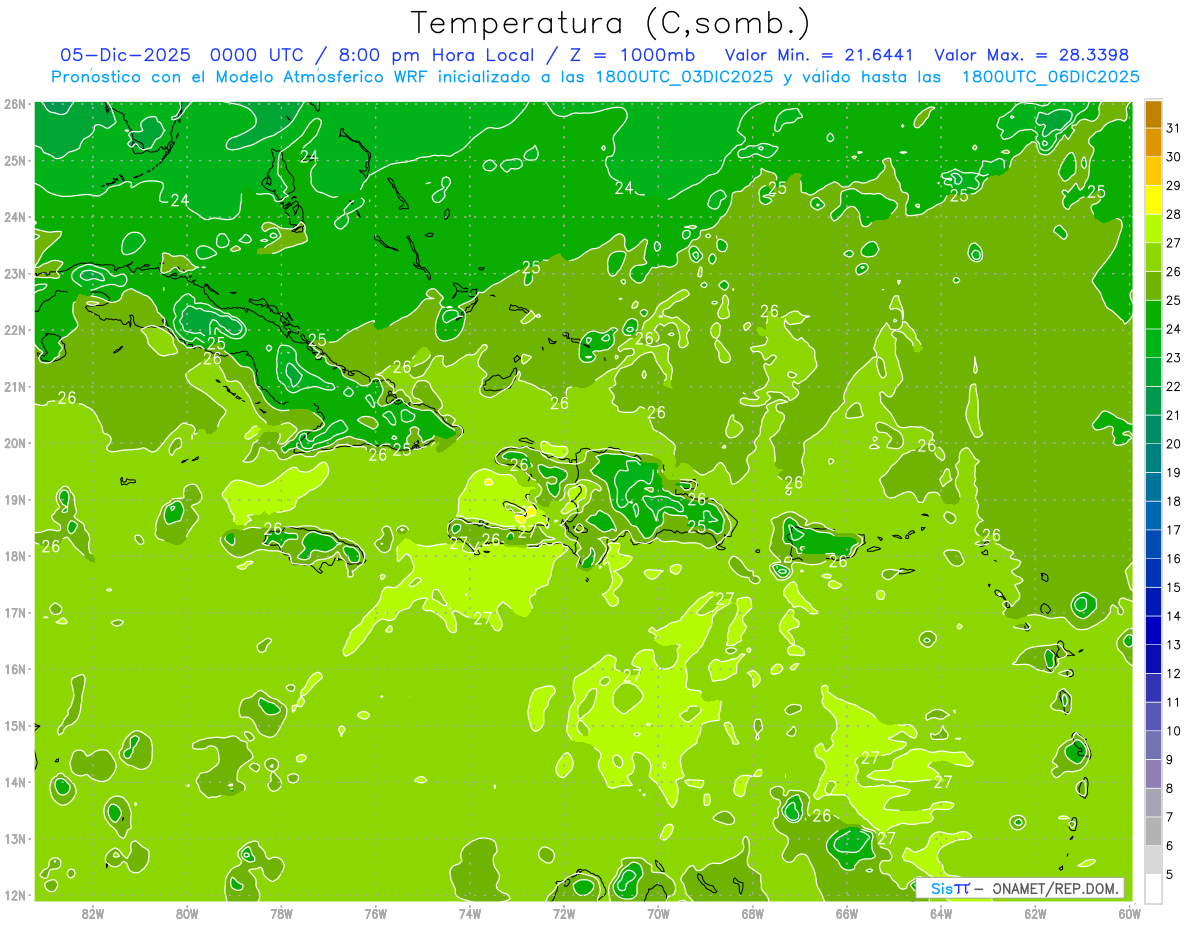Image resolution: width=1200 pixels, height=927 pixels.
Task: Click the 72W longitude axis label
Action: (564, 913)
